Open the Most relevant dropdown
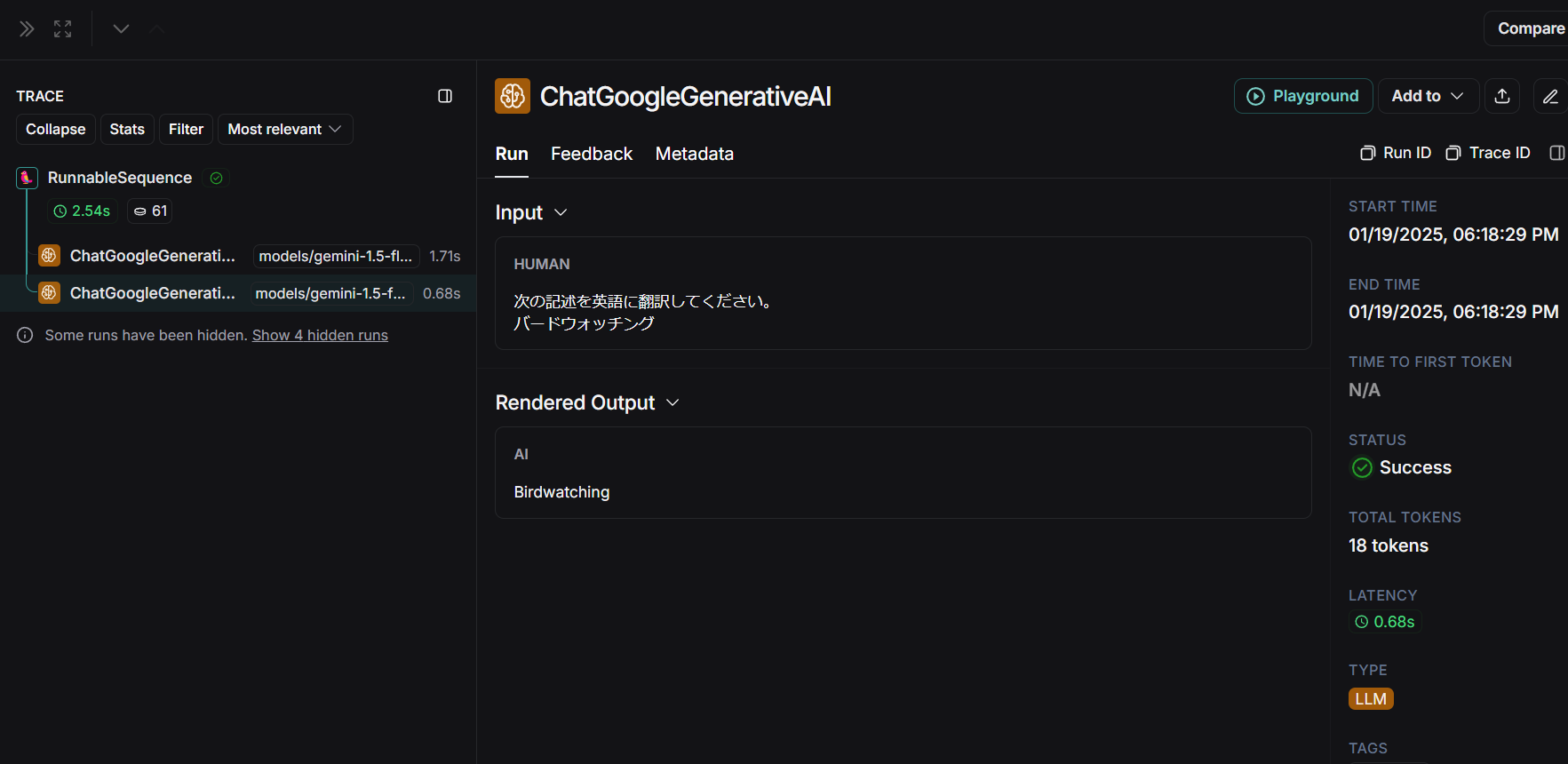The image size is (1568, 764). (x=285, y=130)
